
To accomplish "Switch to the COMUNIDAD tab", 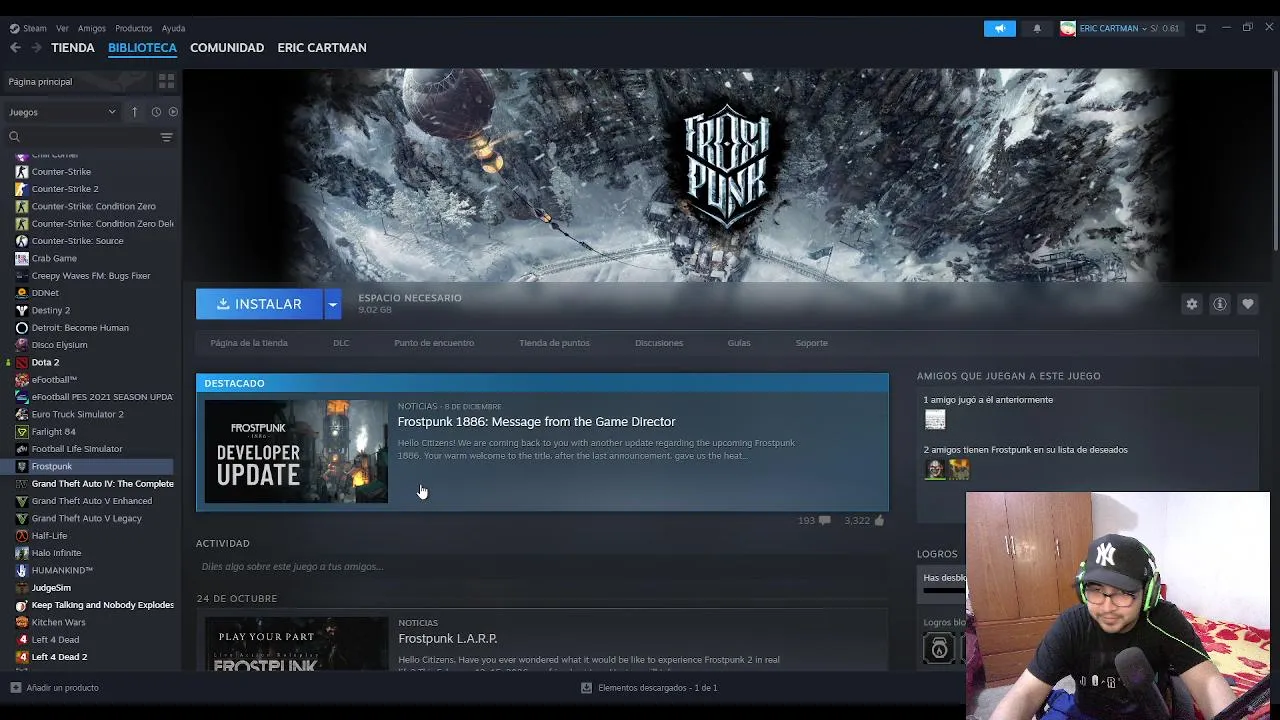I will pyautogui.click(x=227, y=47).
